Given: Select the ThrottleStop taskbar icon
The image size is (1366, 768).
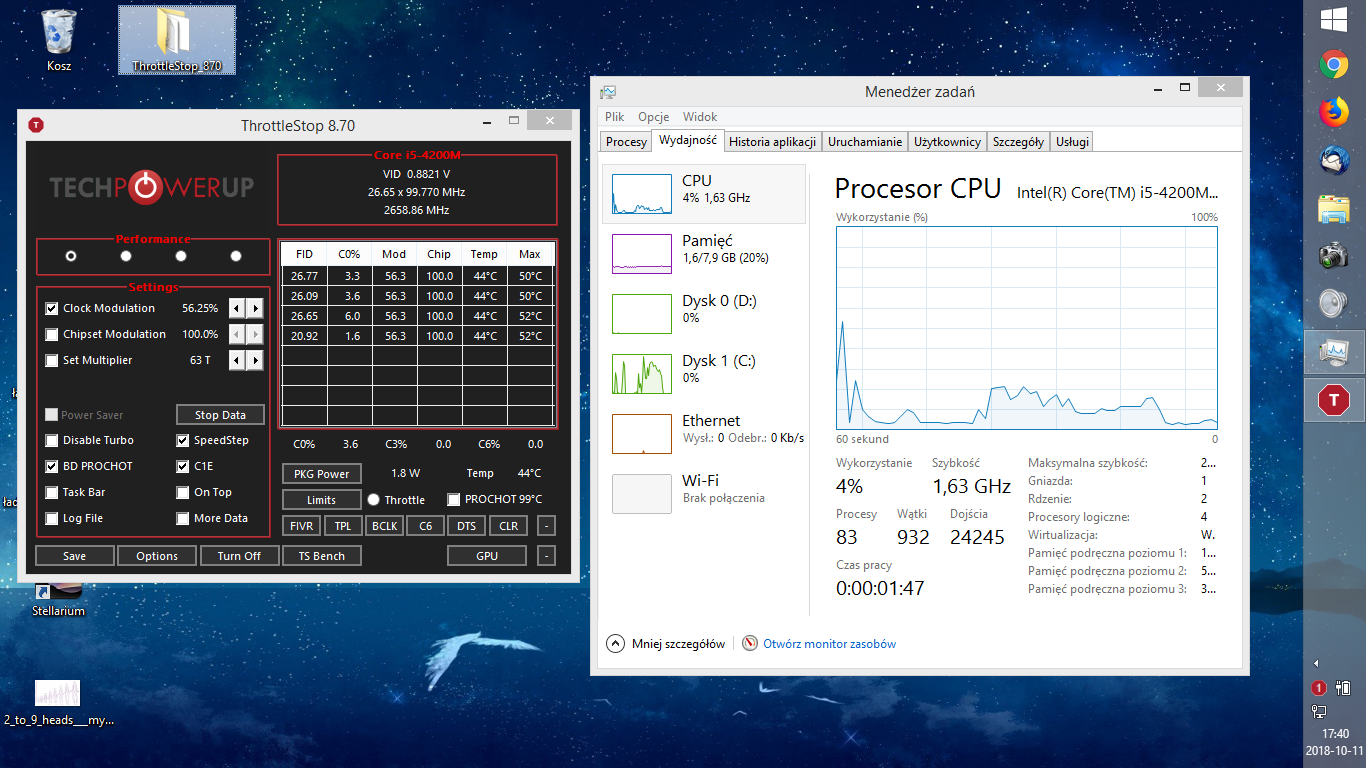Looking at the screenshot, I should 1333,400.
